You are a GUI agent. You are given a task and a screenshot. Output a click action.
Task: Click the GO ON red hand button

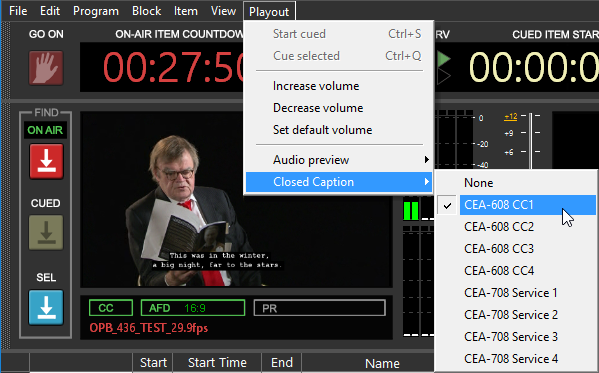[46, 68]
